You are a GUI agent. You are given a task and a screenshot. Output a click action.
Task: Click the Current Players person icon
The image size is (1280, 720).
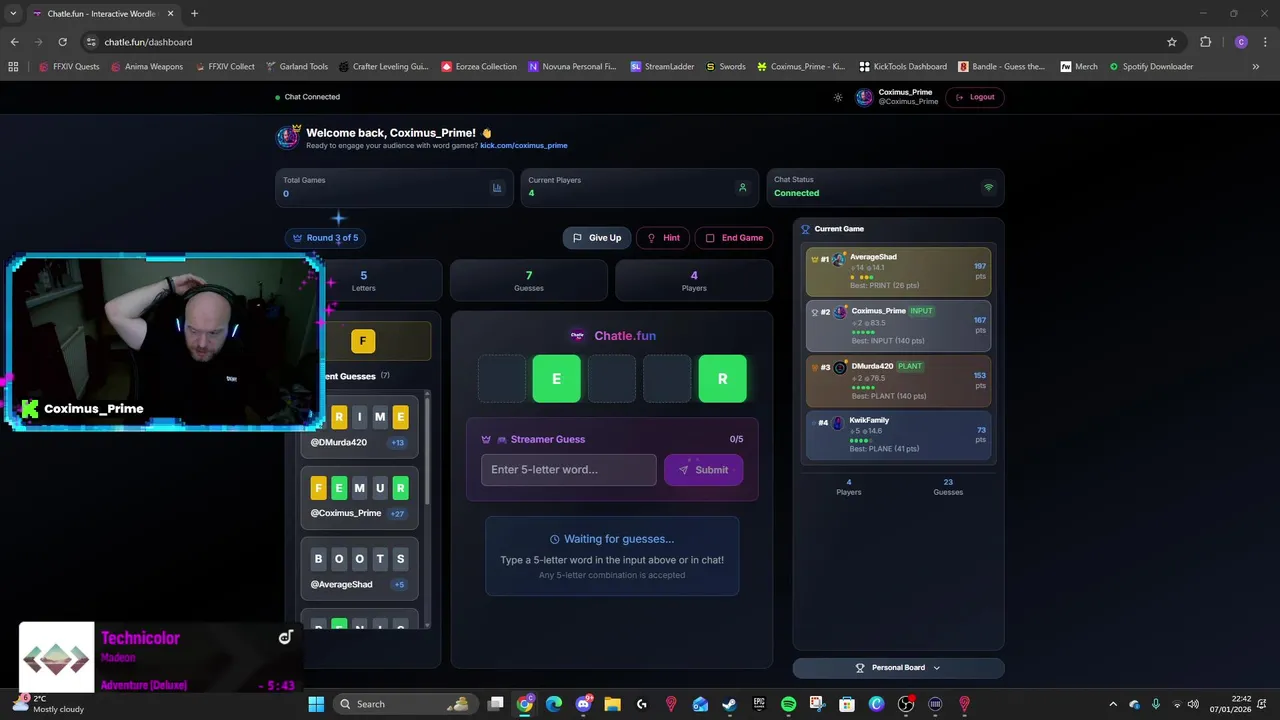click(x=742, y=187)
